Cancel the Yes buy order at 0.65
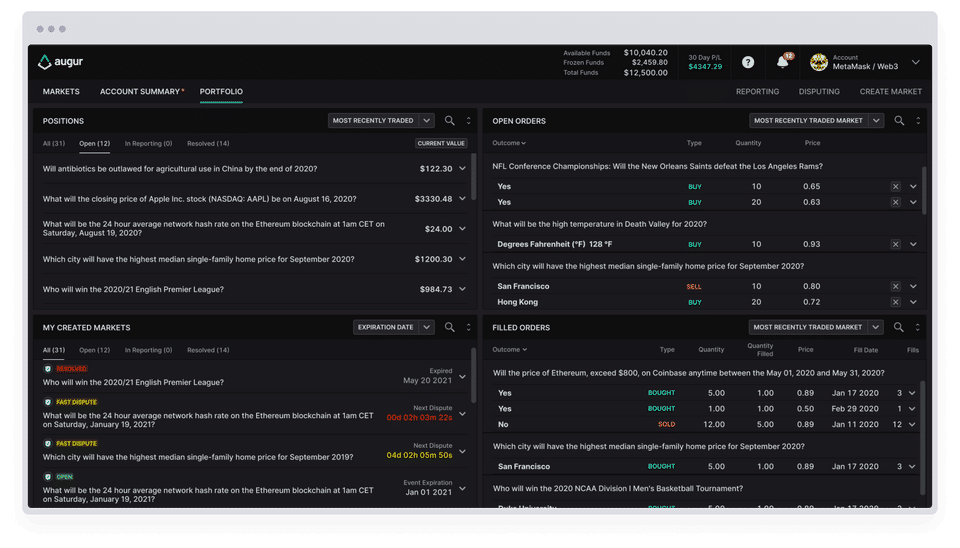The image size is (960, 548). coord(895,186)
